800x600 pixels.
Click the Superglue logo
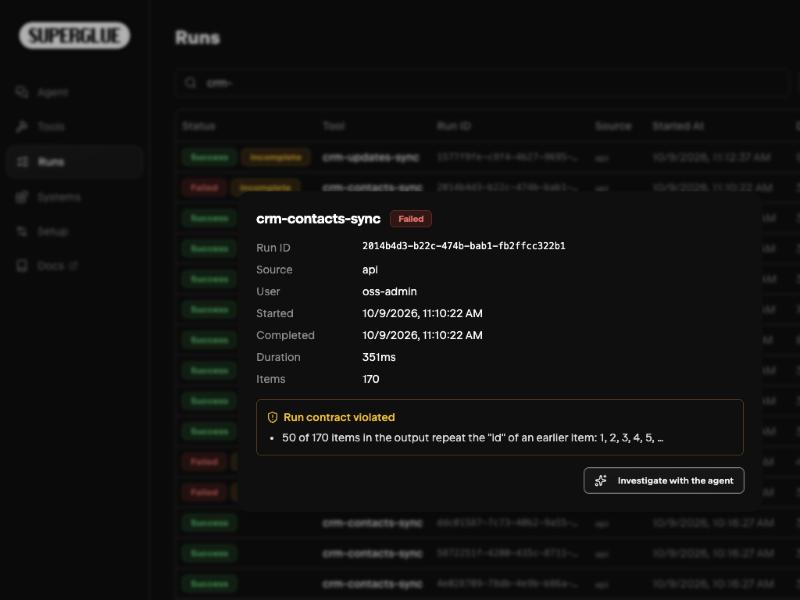click(x=74, y=35)
